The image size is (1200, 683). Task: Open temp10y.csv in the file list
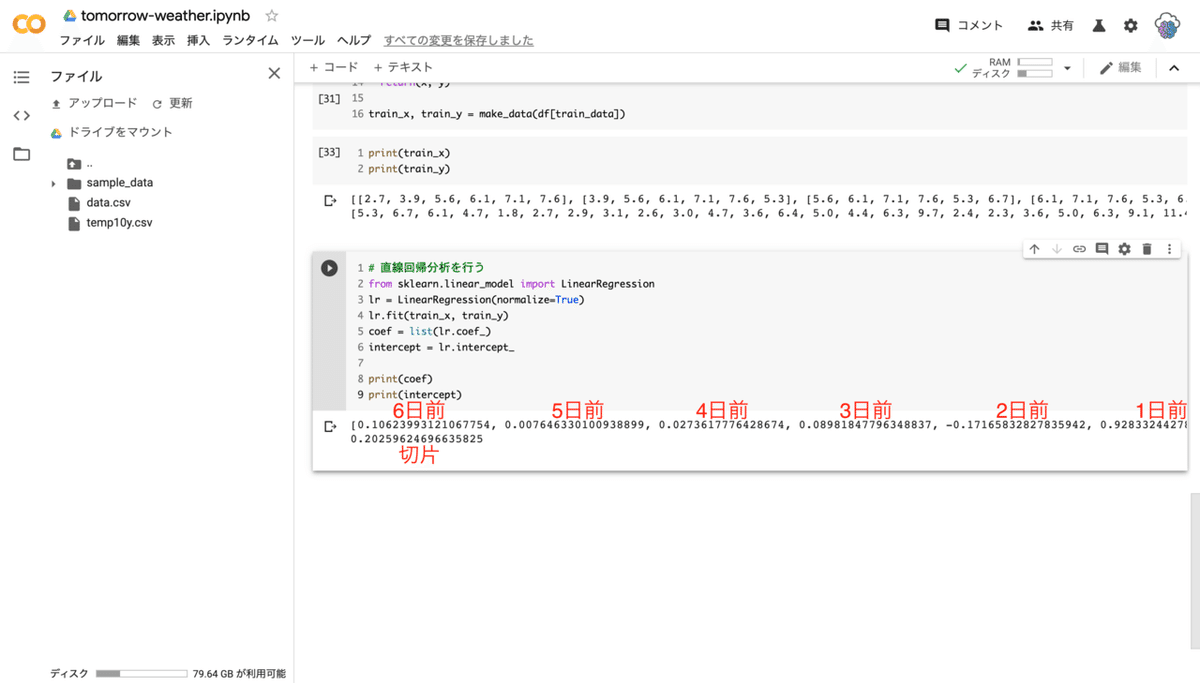coord(109,223)
